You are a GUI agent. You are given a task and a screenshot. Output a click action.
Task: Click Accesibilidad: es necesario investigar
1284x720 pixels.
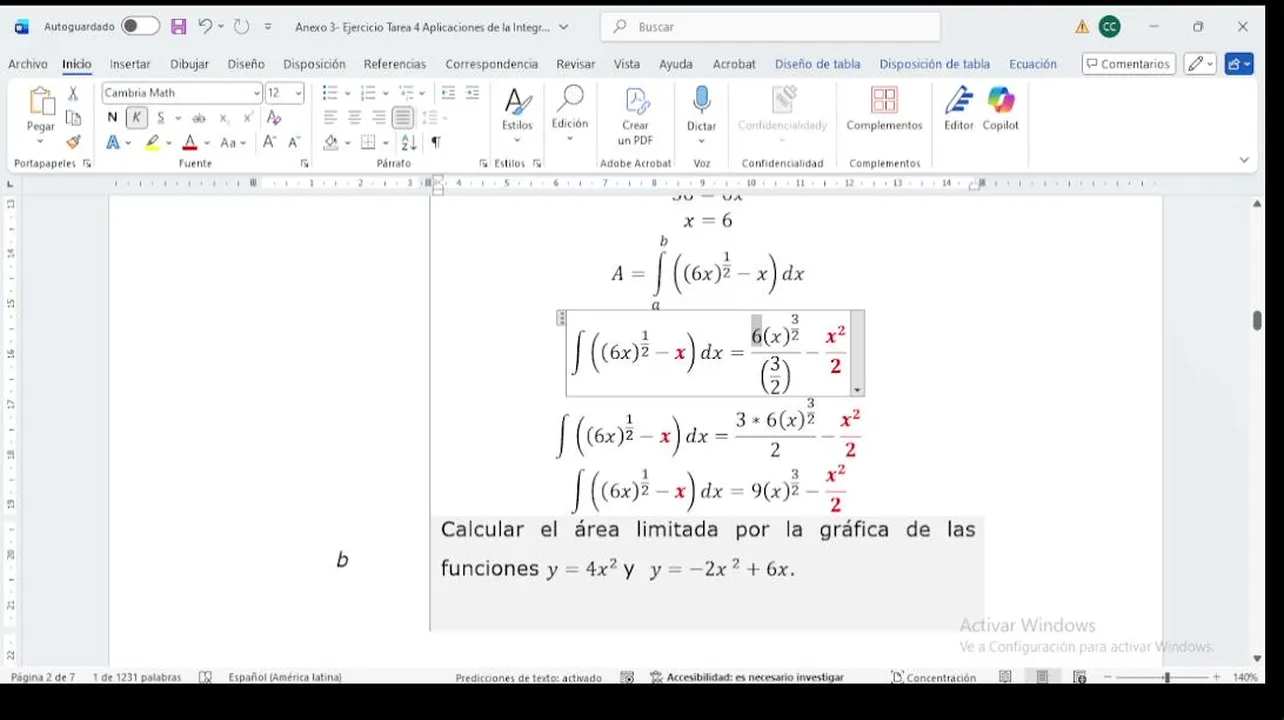pos(747,677)
